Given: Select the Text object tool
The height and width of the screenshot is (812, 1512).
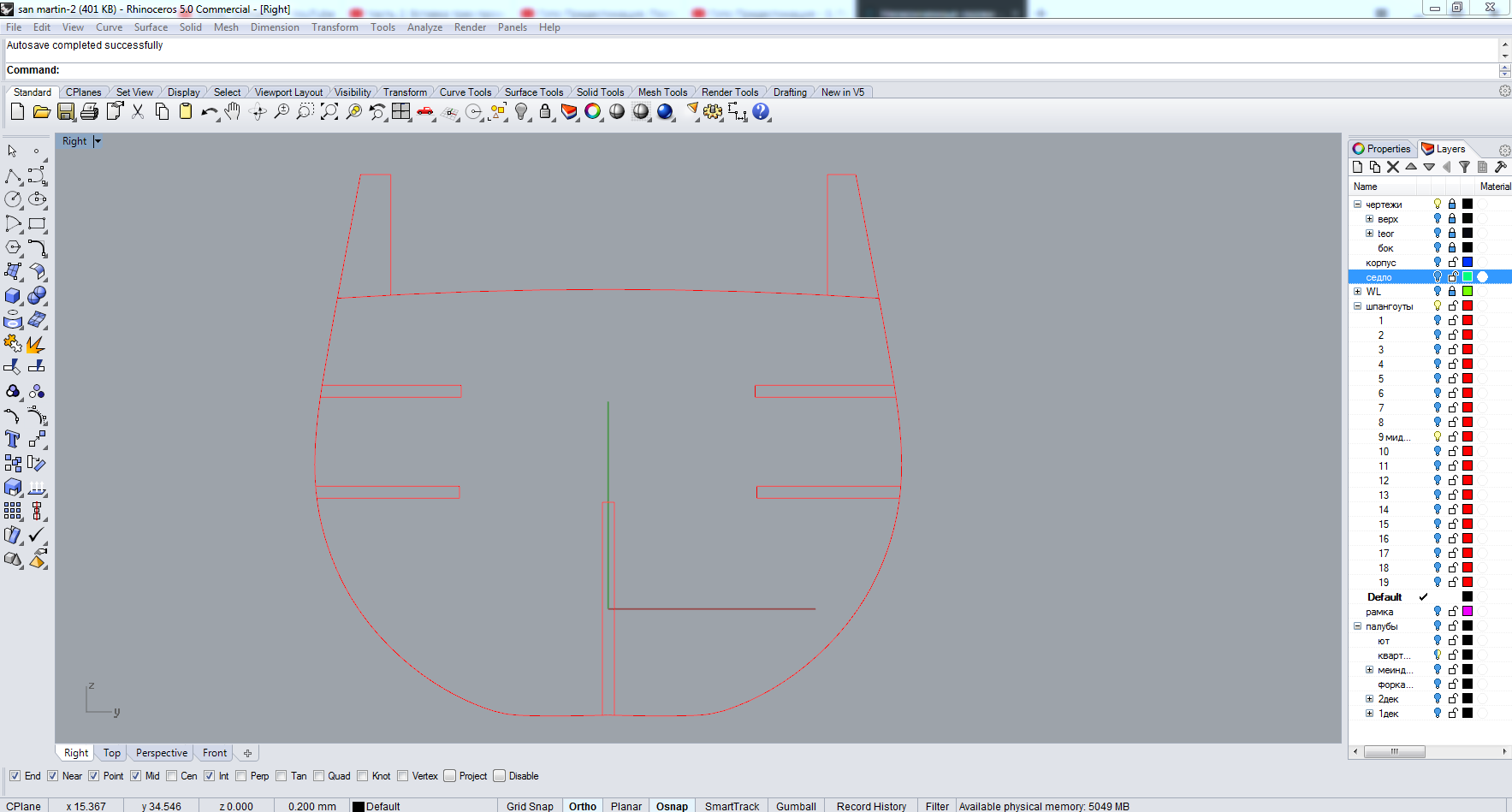Looking at the screenshot, I should pos(13,440).
